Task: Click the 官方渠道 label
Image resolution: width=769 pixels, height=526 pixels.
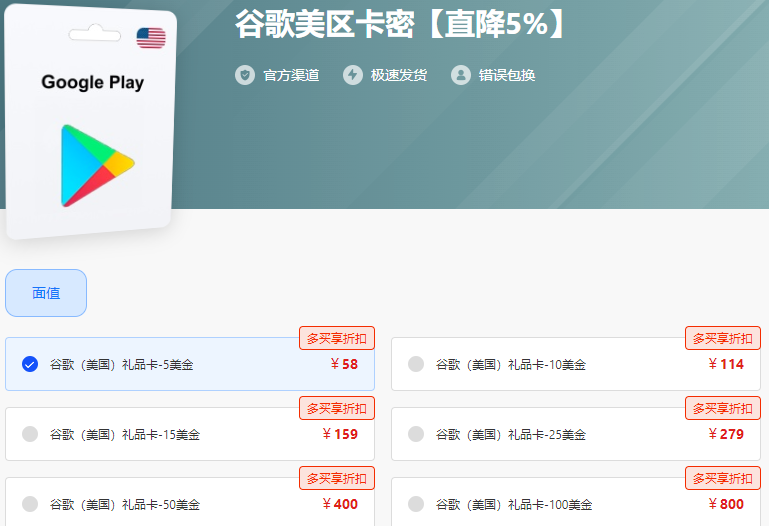Action: coord(291,75)
